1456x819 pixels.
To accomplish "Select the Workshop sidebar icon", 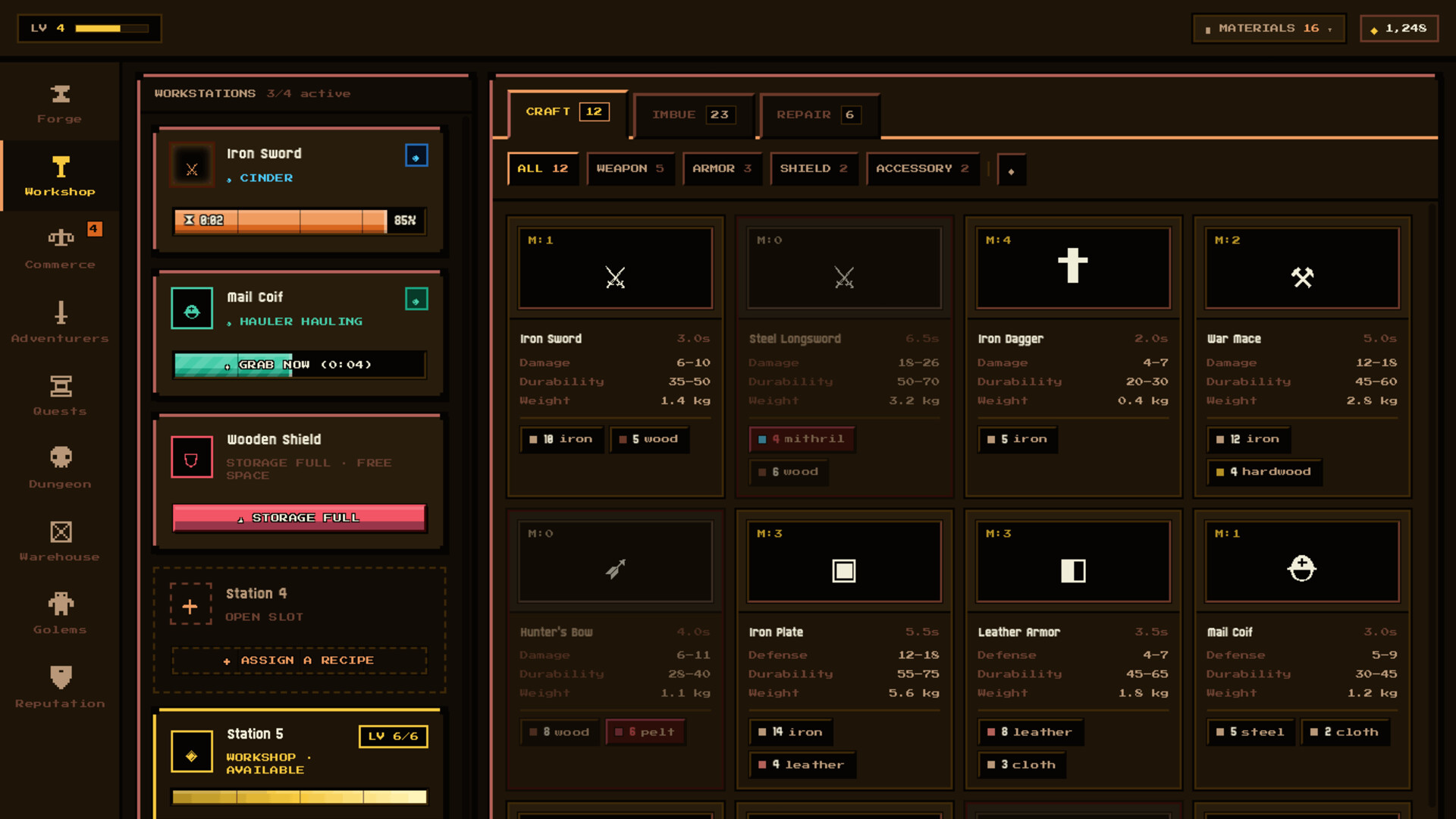I will [61, 167].
